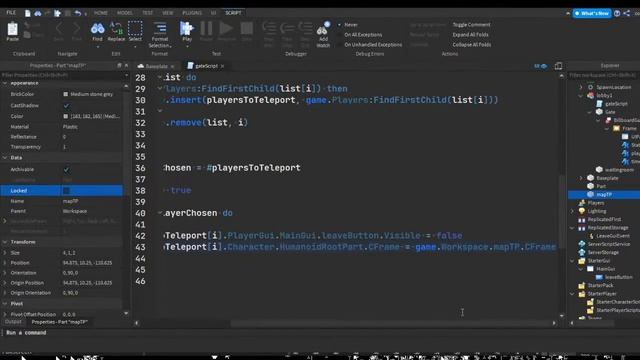This screenshot has height=360, width=640.
Task: Click the Paste icon in Clipboard
Action: 13,29
